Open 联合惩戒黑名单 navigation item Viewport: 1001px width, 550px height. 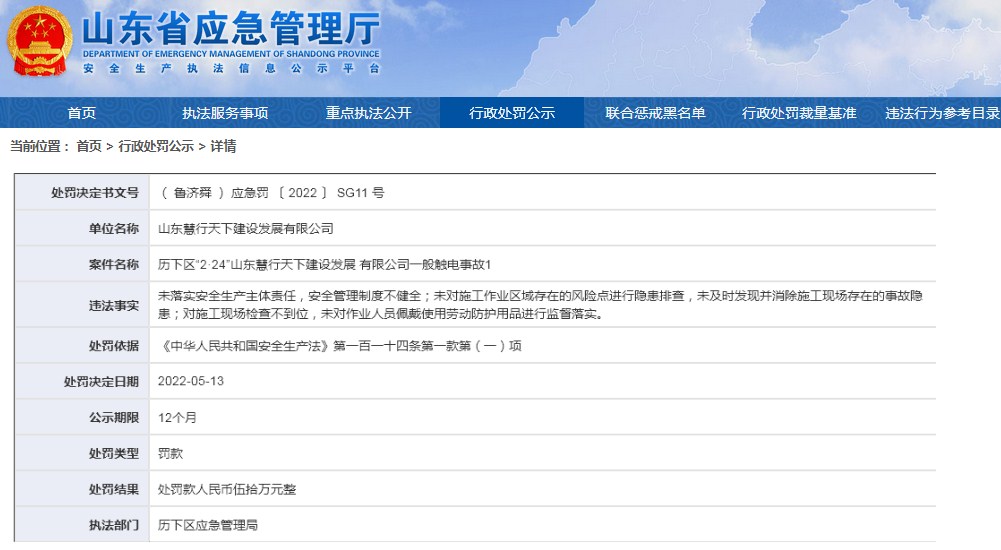click(655, 113)
